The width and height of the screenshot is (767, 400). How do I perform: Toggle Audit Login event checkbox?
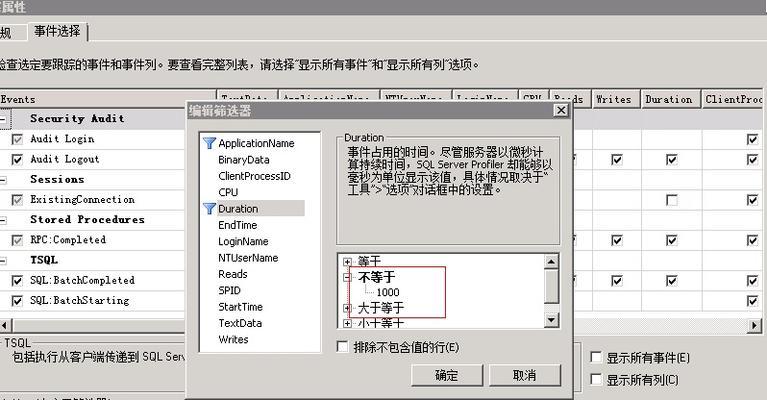point(17,139)
